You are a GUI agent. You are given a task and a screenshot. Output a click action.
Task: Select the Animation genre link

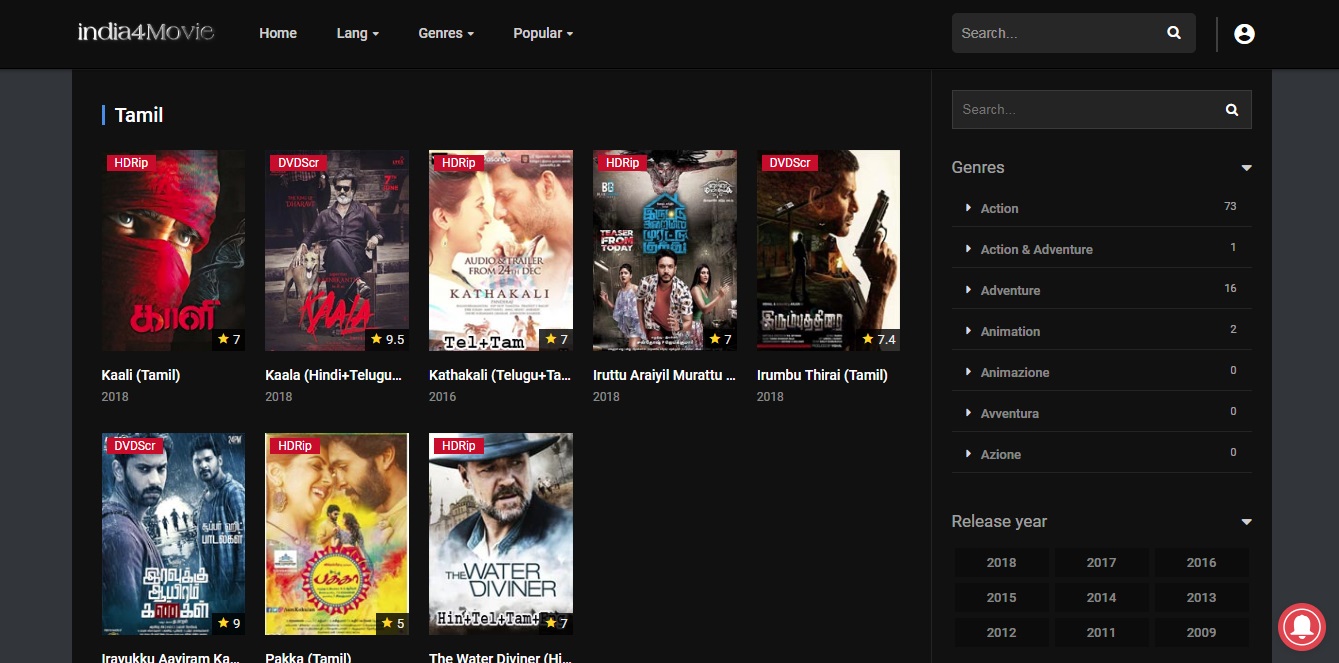(1010, 331)
